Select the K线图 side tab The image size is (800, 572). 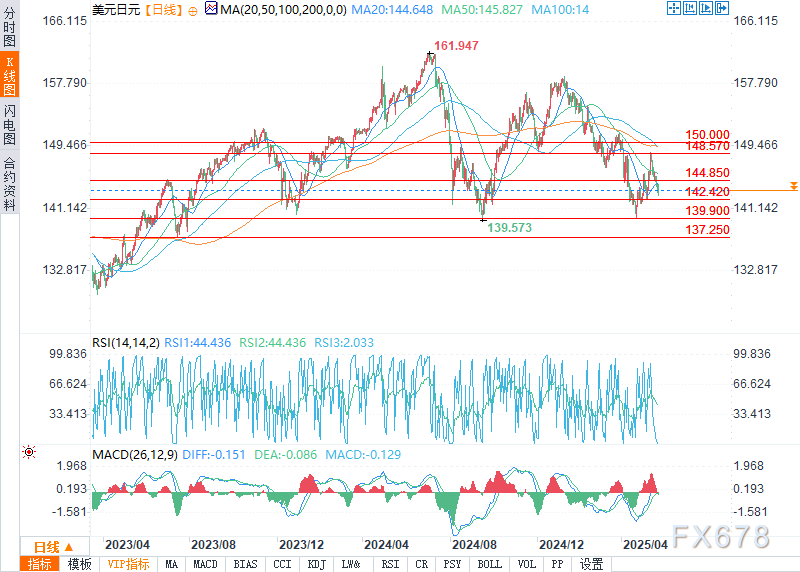click(x=9, y=77)
